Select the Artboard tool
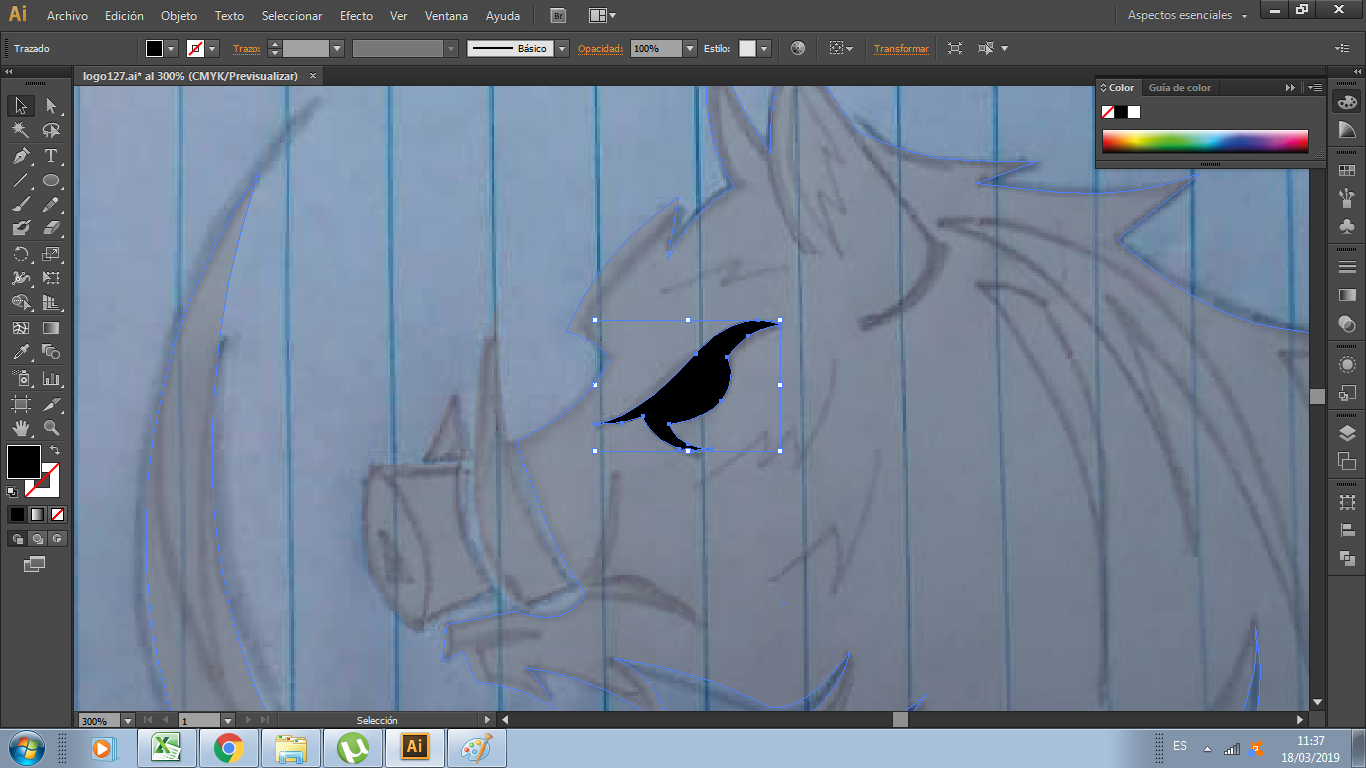Image resolution: width=1366 pixels, height=768 pixels. tap(20, 404)
